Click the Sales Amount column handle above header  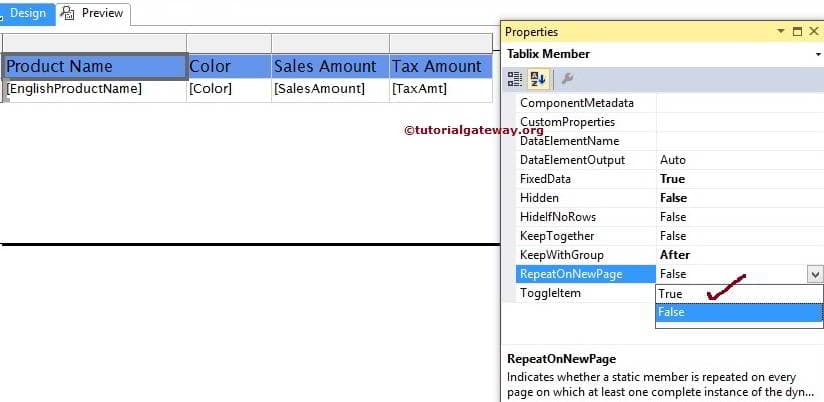point(330,43)
